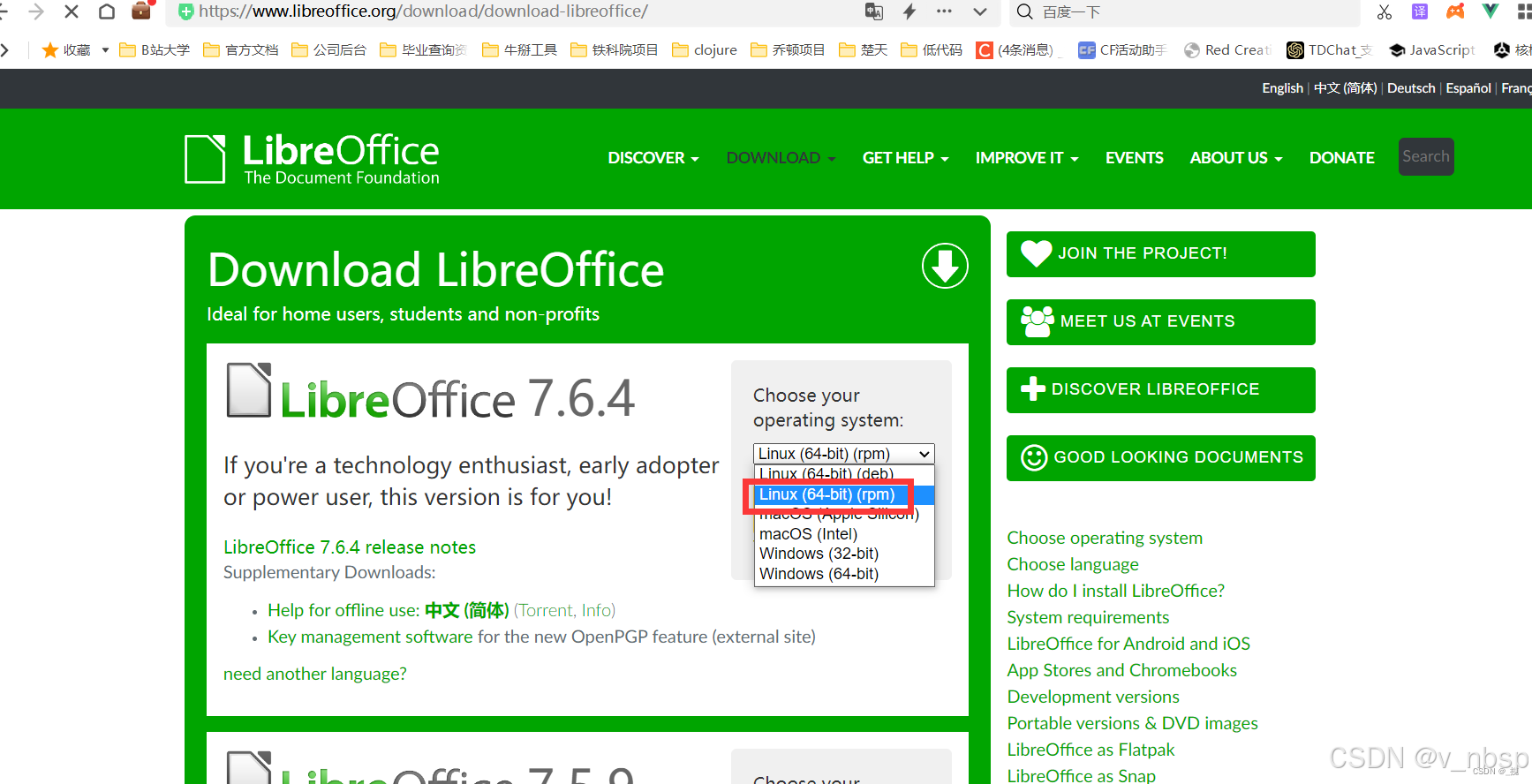Click the scissors screenshot icon
This screenshot has width=1532, height=784.
pyautogui.click(x=1385, y=11)
